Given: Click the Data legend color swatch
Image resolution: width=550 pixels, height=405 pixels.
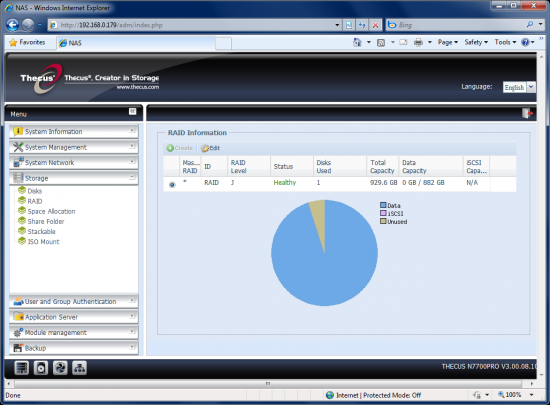Looking at the screenshot, I should [x=383, y=205].
